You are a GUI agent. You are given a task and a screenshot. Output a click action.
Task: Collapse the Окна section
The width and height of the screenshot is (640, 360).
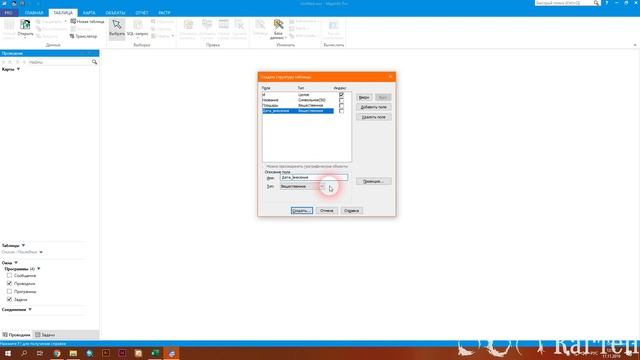pyautogui.click(x=16, y=263)
